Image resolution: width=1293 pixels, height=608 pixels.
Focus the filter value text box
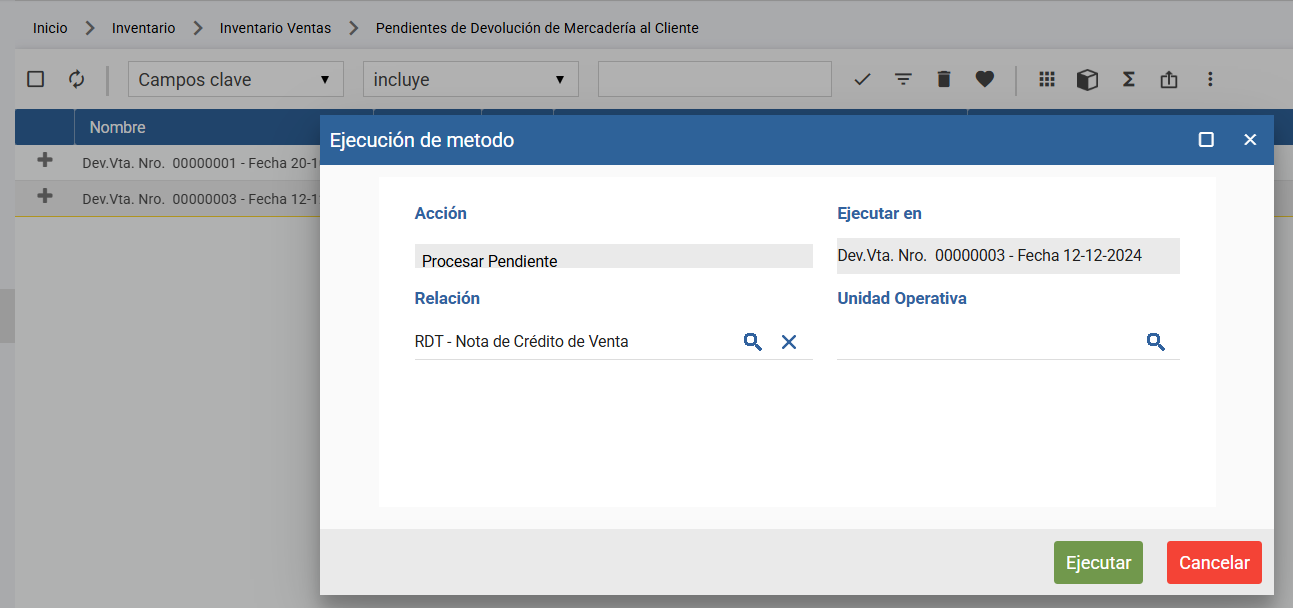click(715, 79)
